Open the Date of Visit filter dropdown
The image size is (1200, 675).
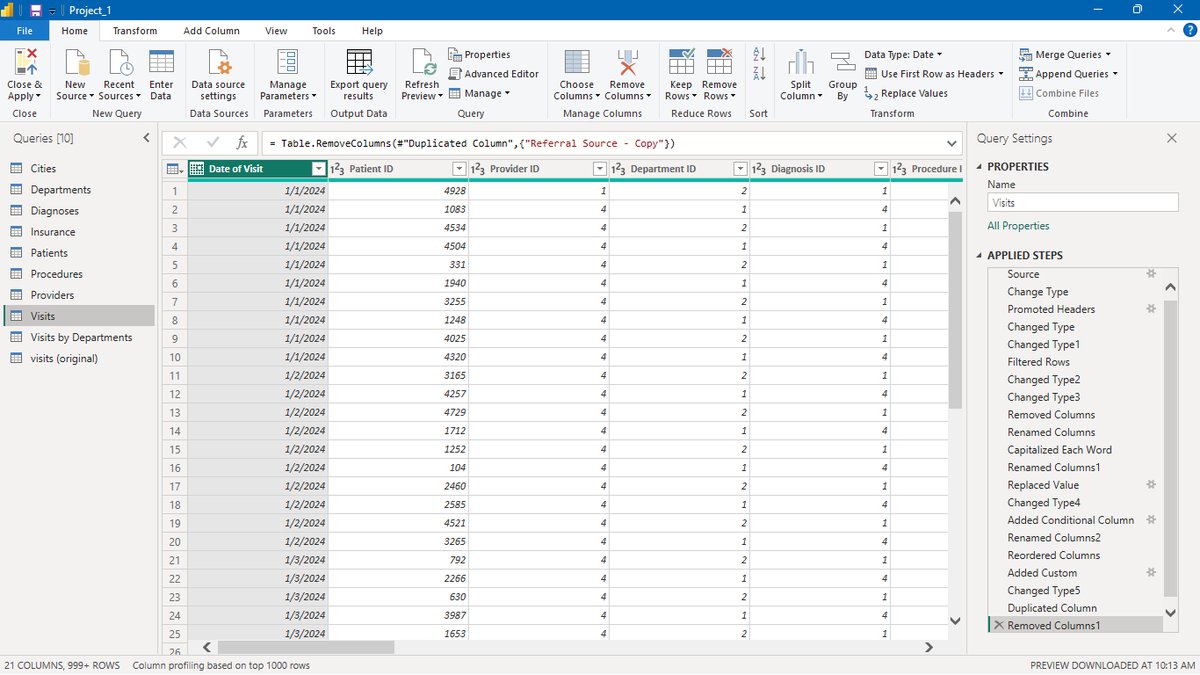click(x=318, y=169)
